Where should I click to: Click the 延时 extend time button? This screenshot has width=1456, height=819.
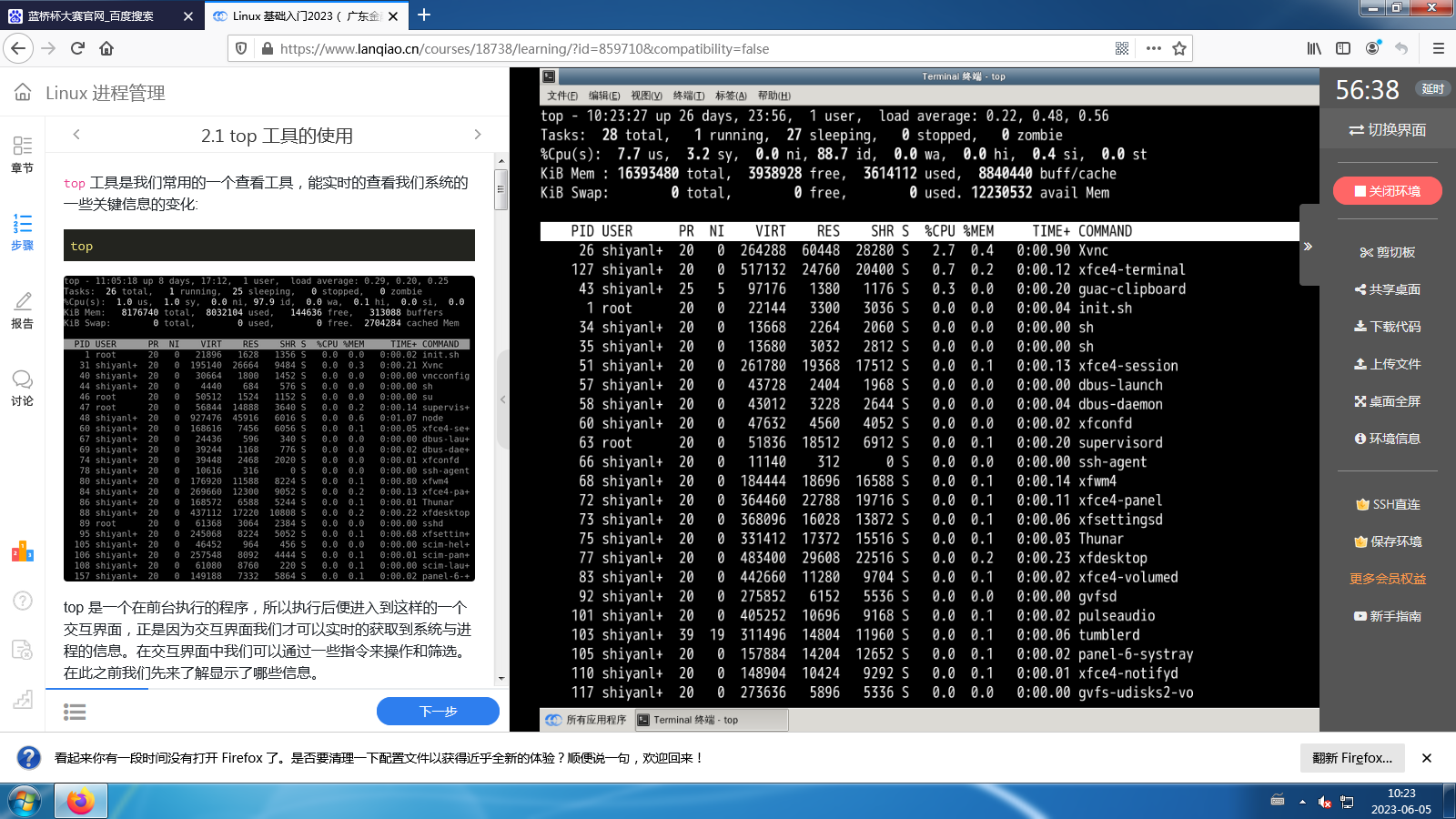click(x=1432, y=88)
